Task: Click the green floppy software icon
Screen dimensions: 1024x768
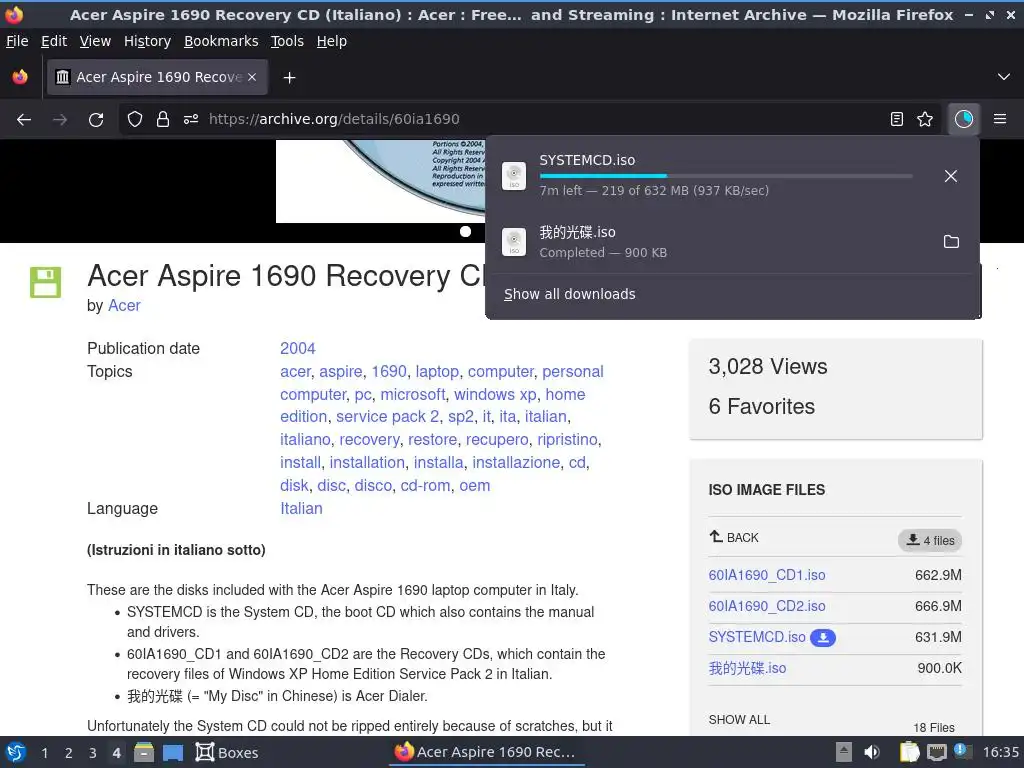Action: [x=46, y=282]
